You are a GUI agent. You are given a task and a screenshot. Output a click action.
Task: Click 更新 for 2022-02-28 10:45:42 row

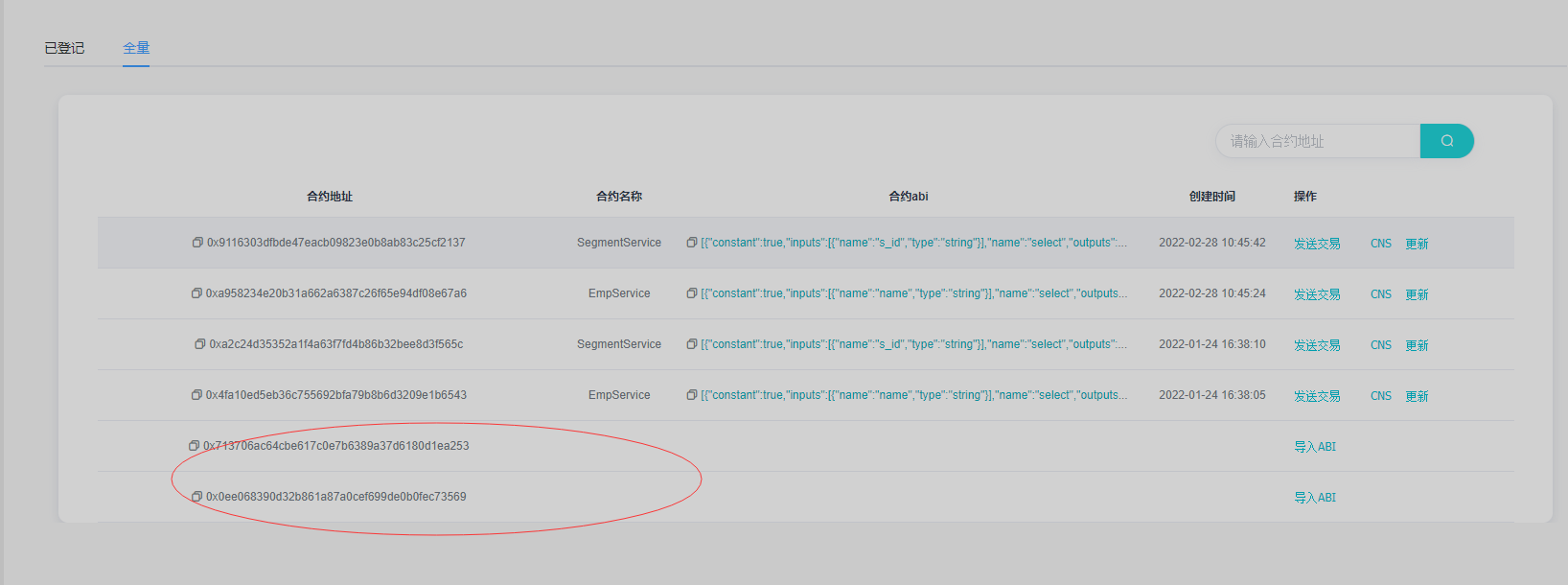(1417, 244)
